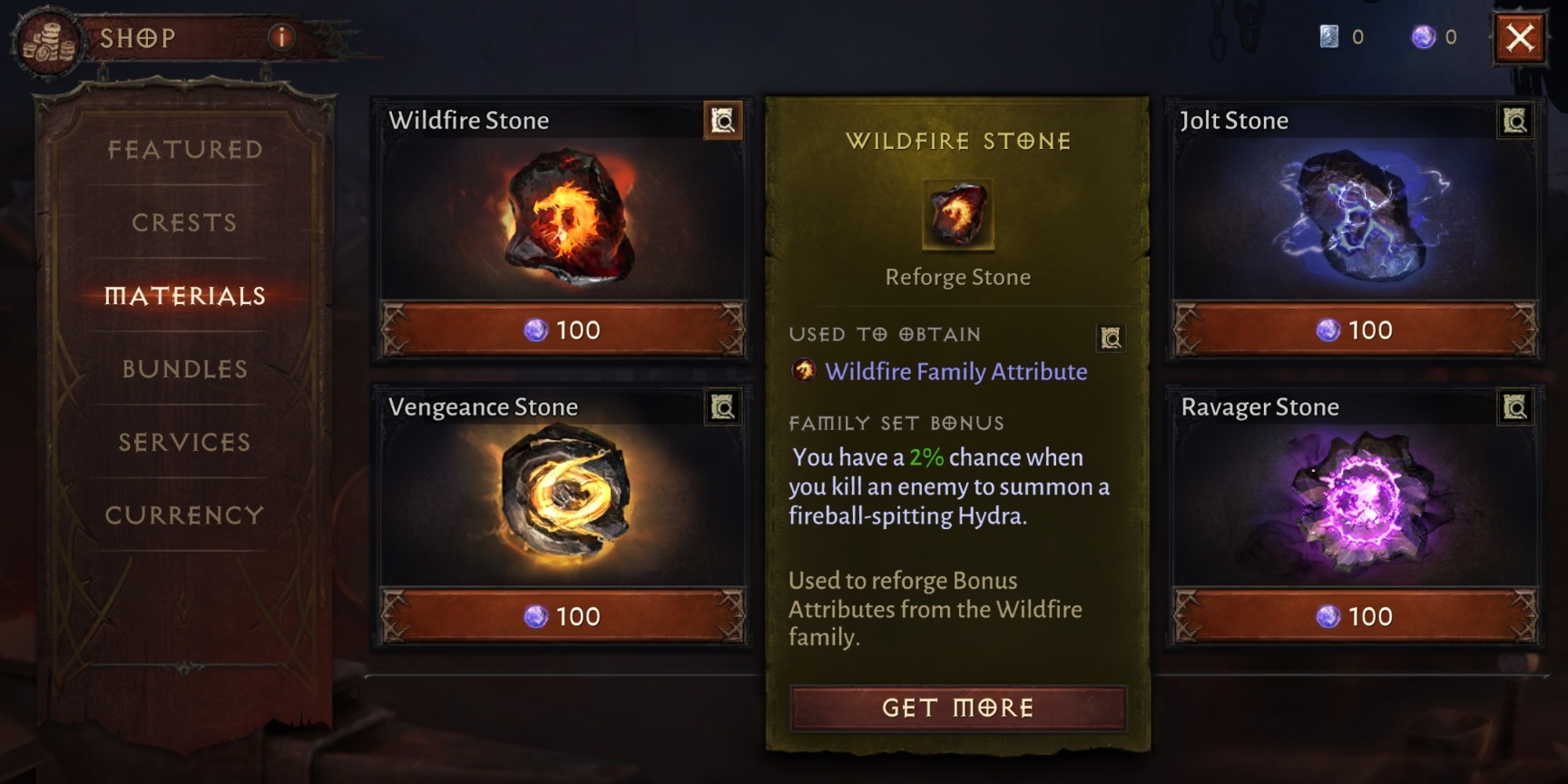The height and width of the screenshot is (784, 1568).
Task: Open Used To Obtain inspect icon
Action: pyautogui.click(x=1112, y=338)
